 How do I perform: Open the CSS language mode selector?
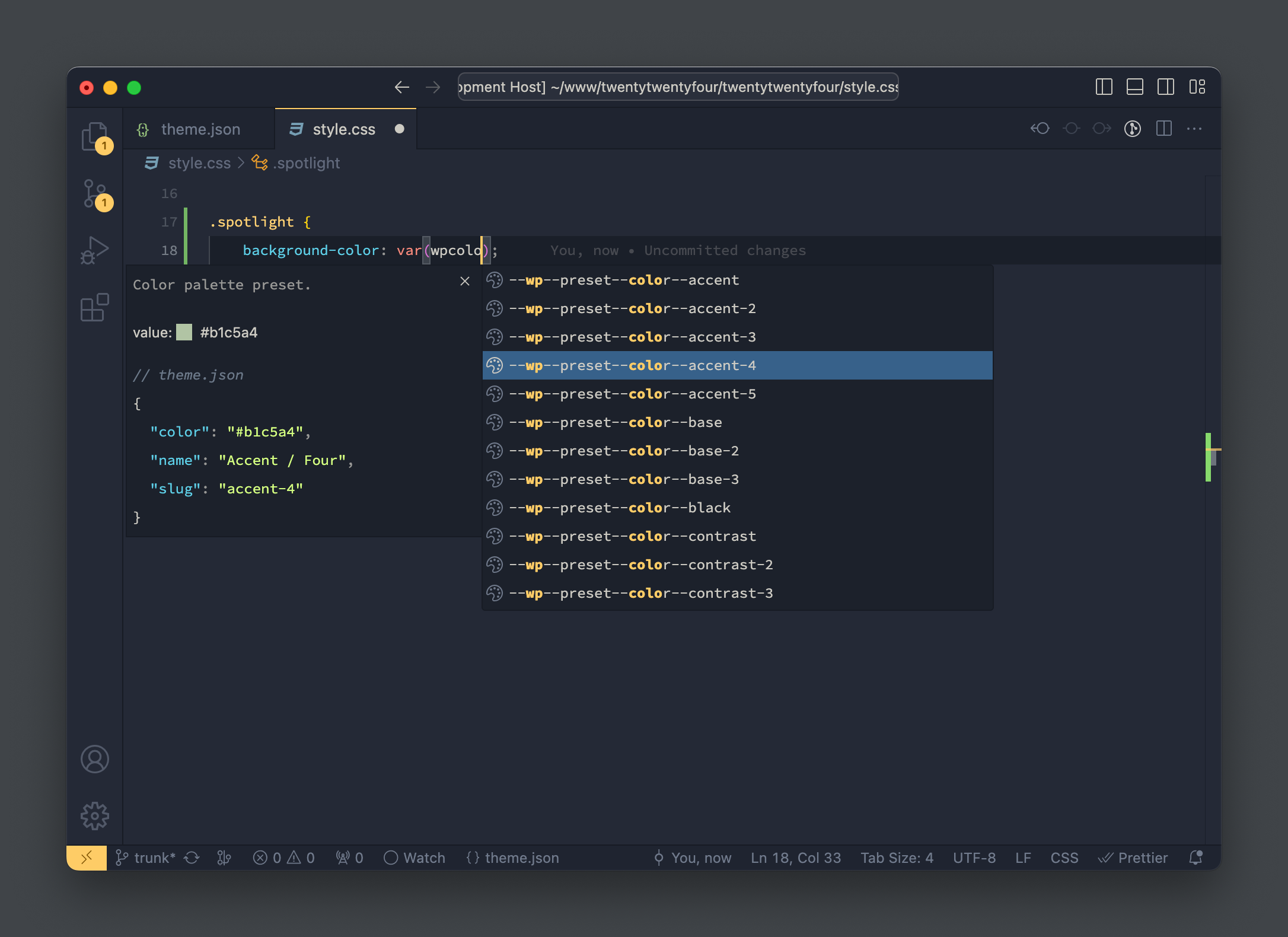coord(1064,858)
